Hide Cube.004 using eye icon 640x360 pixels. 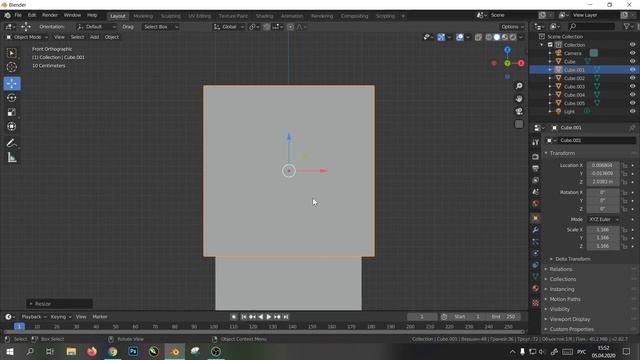click(x=632, y=95)
